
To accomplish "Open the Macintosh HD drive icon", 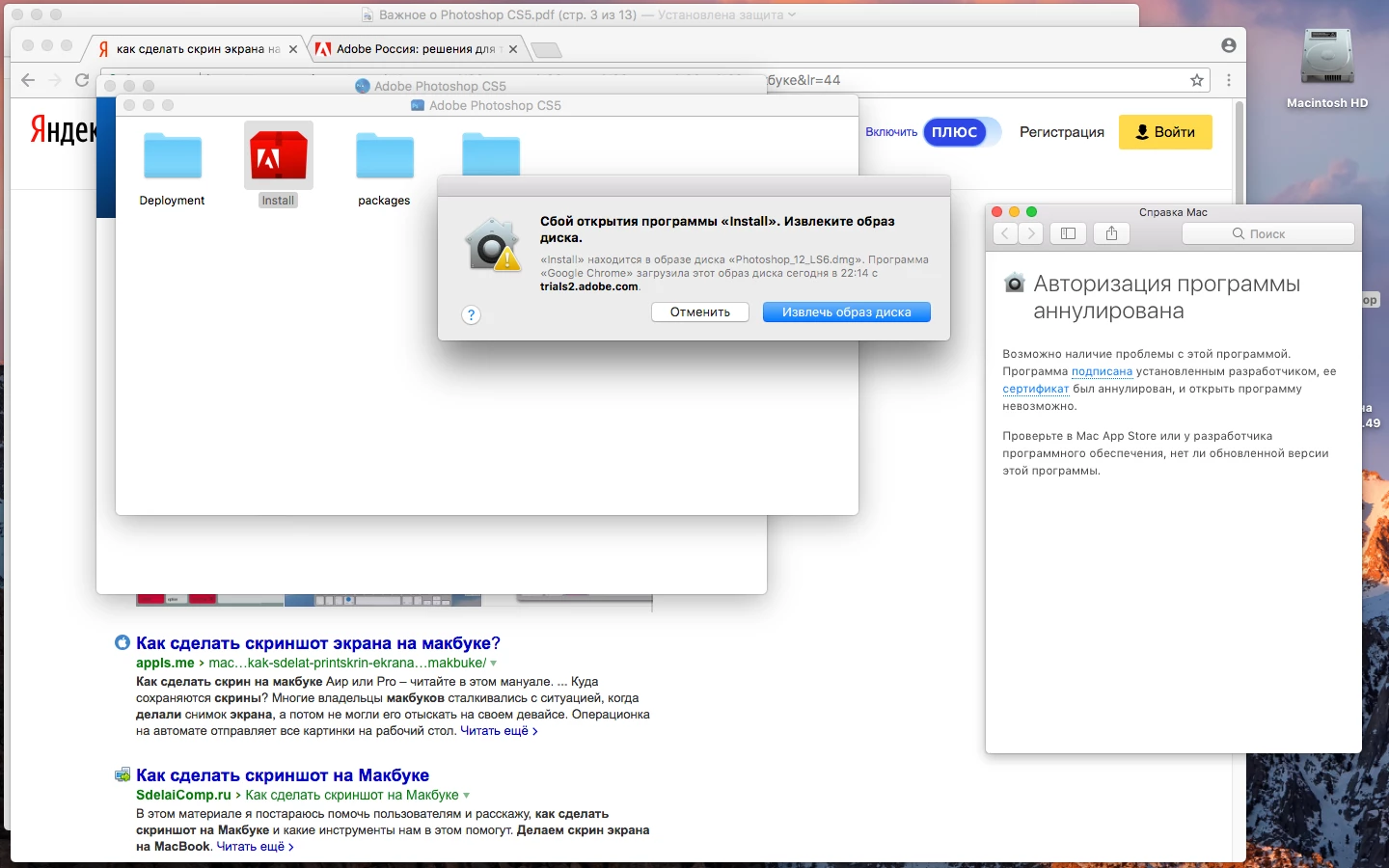I will pyautogui.click(x=1327, y=56).
